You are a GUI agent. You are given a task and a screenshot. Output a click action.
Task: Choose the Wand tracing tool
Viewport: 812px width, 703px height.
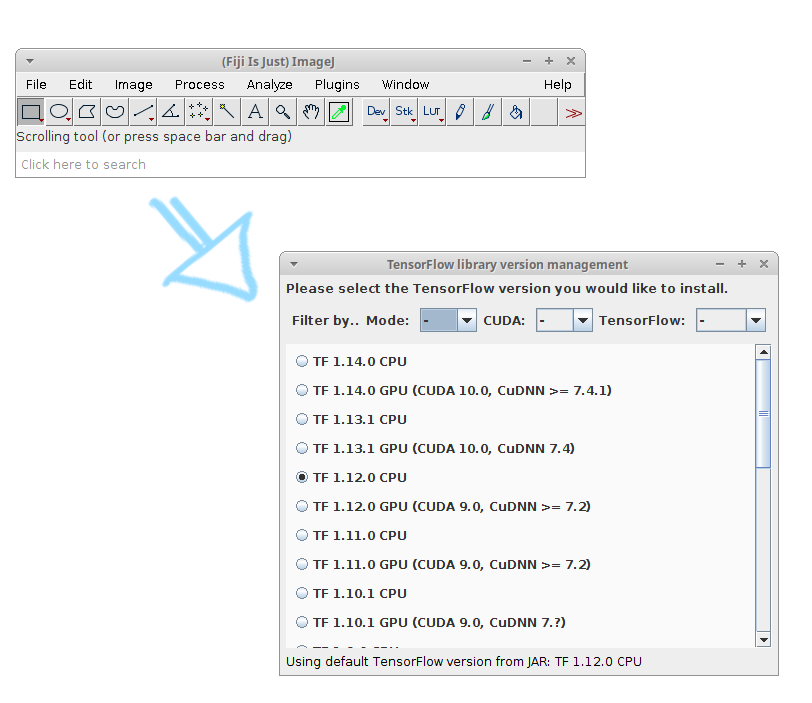227,112
